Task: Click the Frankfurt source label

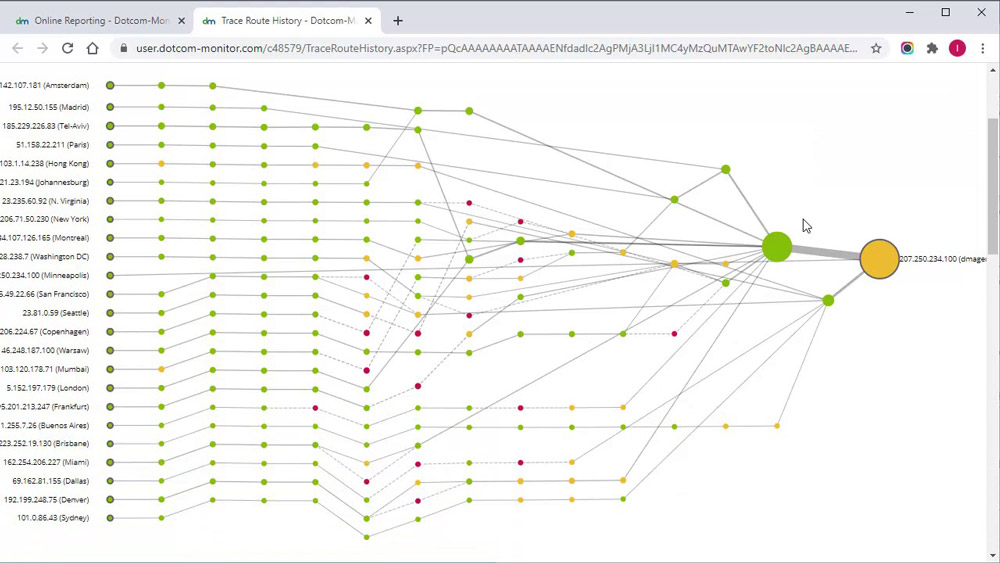Action: click(x=46, y=407)
